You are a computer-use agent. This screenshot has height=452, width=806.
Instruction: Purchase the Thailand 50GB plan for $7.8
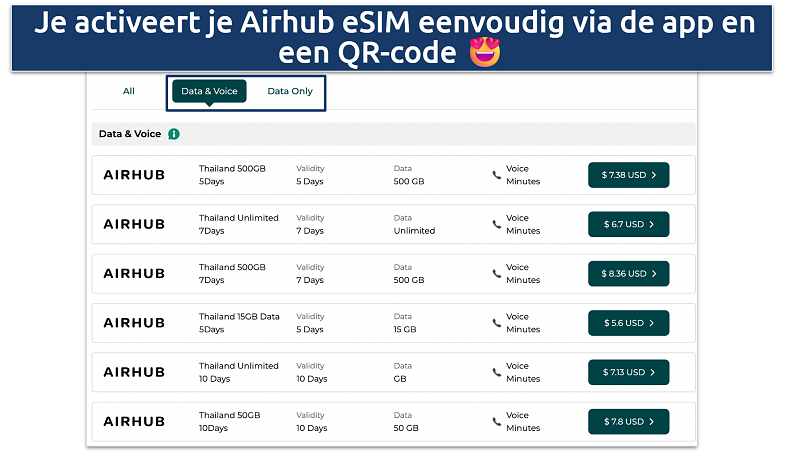628,421
